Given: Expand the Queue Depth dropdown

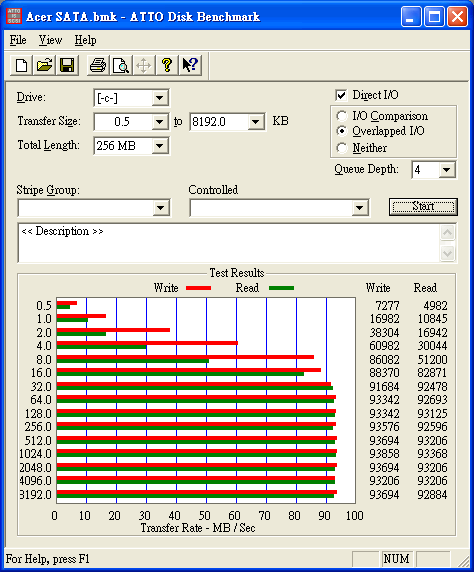Looking at the screenshot, I should coord(433,170).
